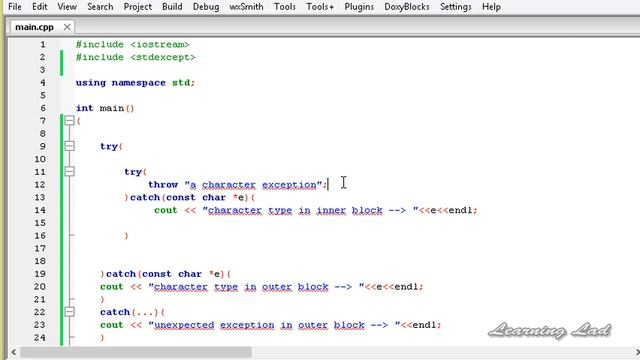This screenshot has height=360, width=640.
Task: Click the string "a character exception"
Action: coord(253,185)
